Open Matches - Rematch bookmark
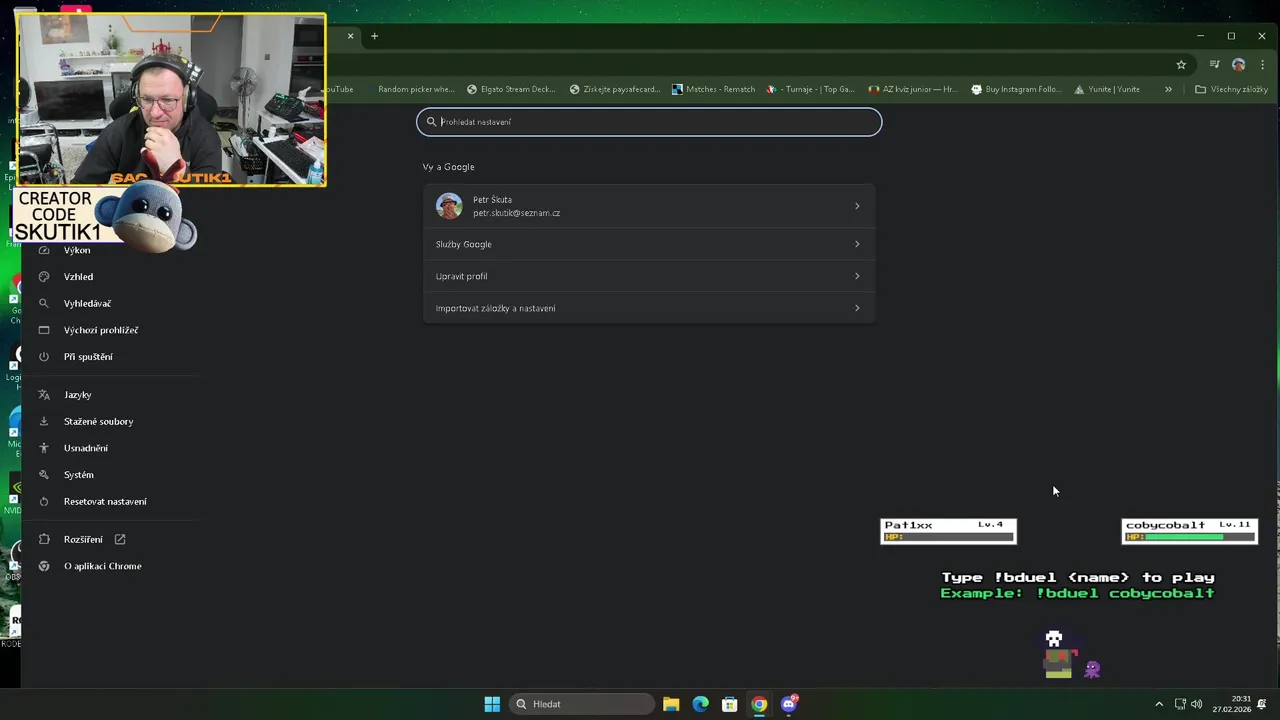This screenshot has width=1280, height=720. tap(714, 89)
